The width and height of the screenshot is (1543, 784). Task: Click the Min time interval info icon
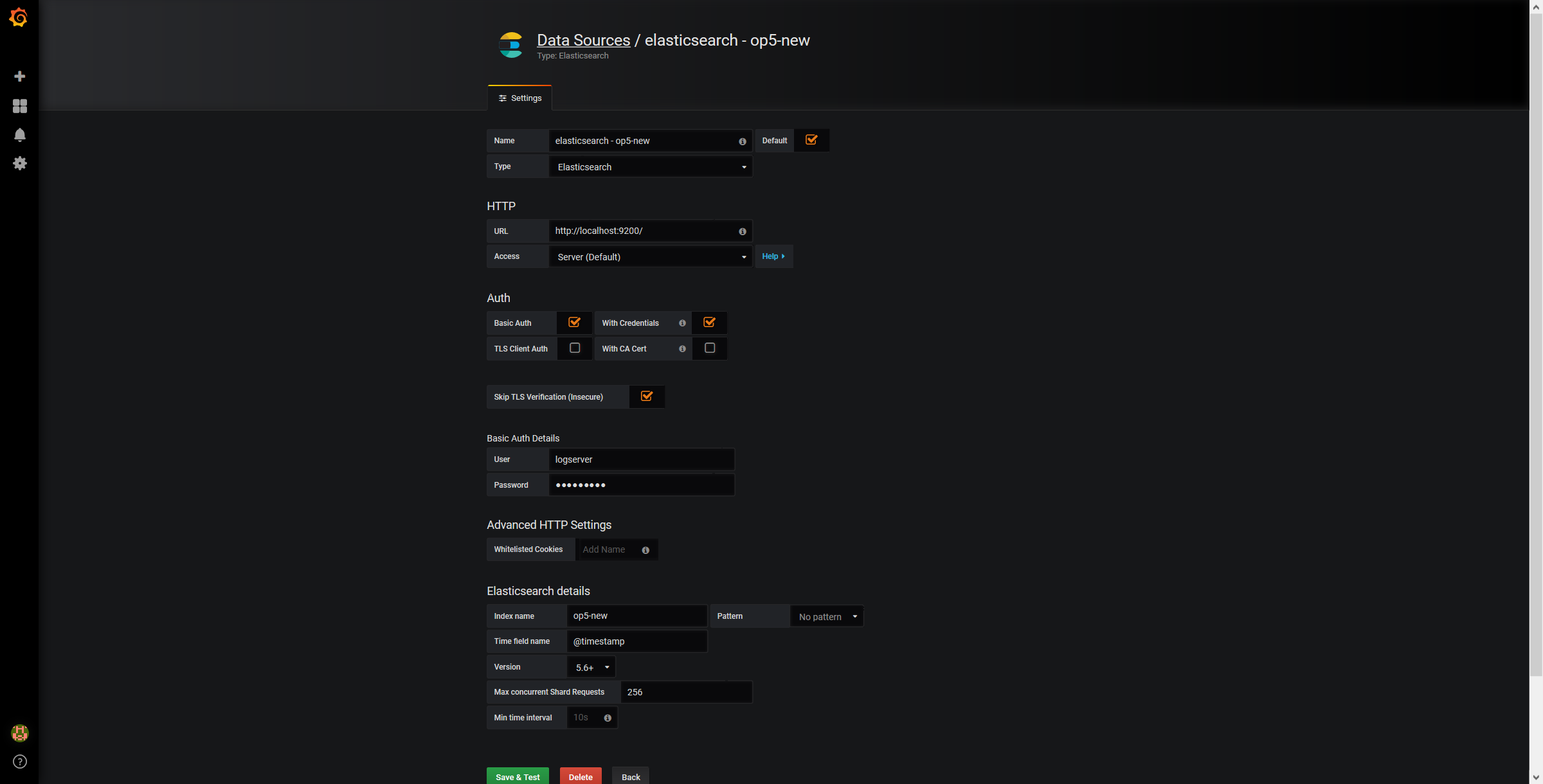tap(608, 718)
